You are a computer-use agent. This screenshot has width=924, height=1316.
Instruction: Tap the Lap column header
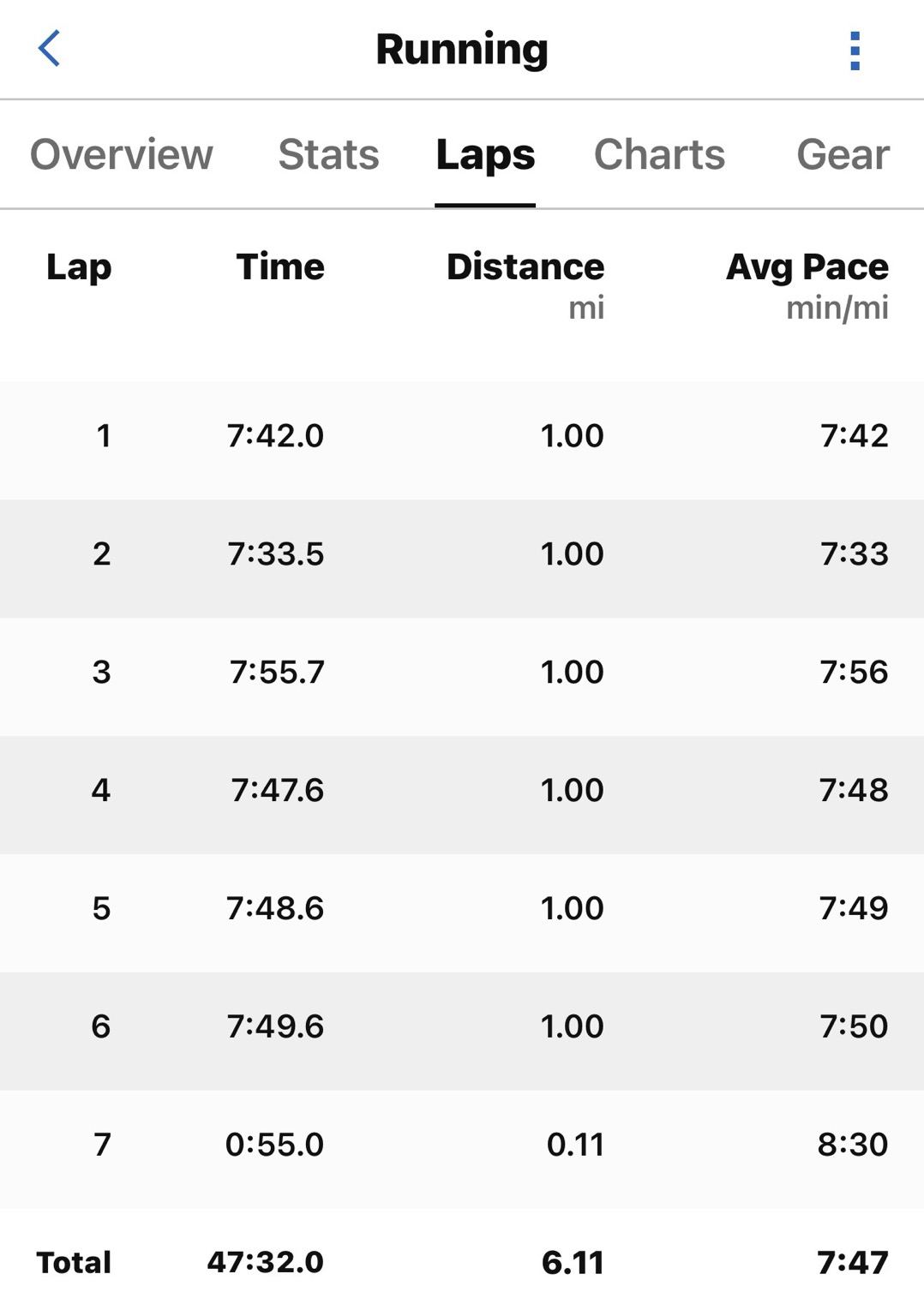(x=79, y=267)
